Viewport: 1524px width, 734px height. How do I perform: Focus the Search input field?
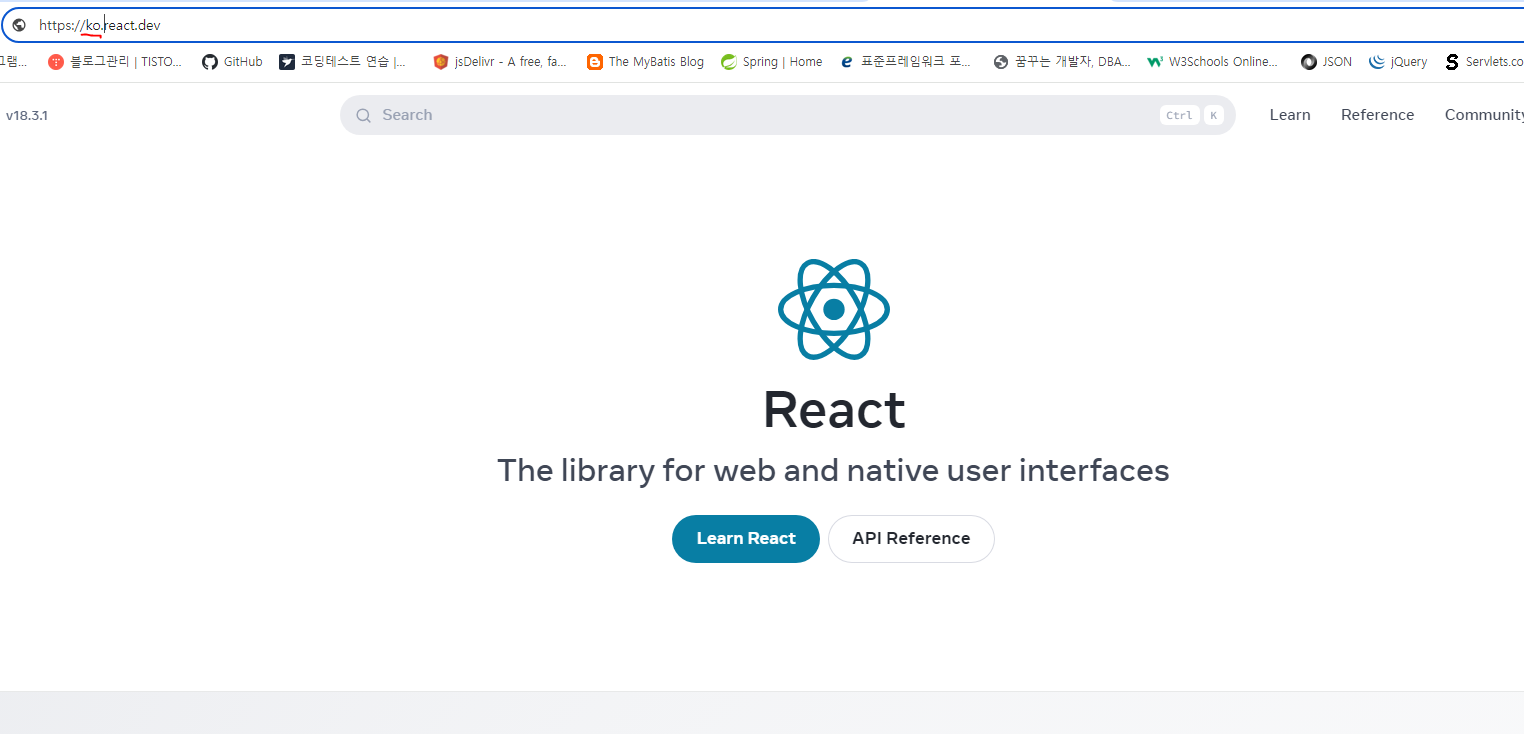[788, 115]
